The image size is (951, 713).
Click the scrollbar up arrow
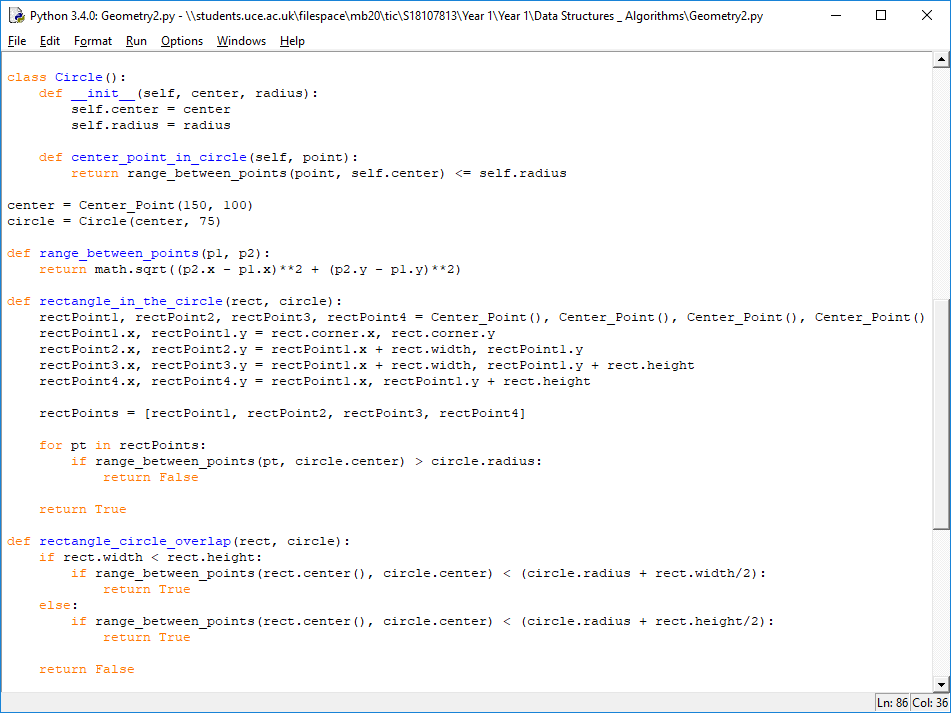(x=941, y=59)
